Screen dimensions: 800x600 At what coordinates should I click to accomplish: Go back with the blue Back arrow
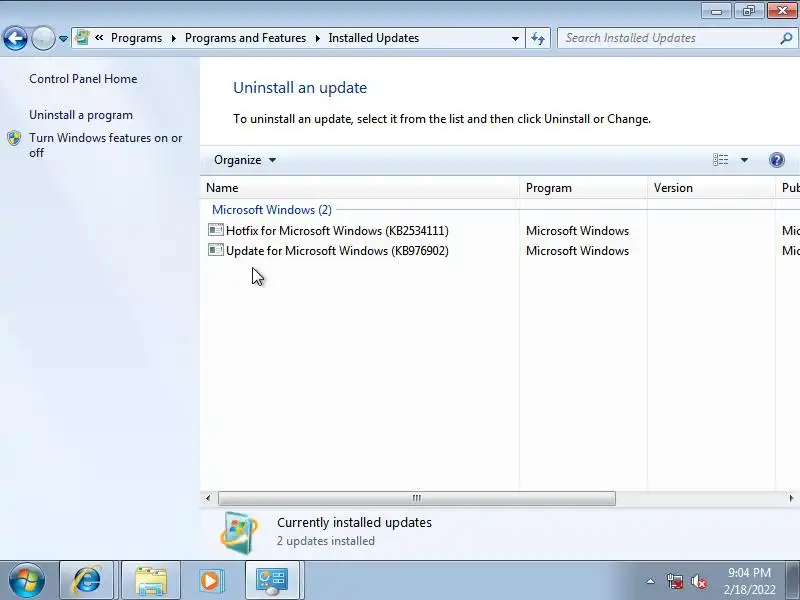pyautogui.click(x=15, y=38)
